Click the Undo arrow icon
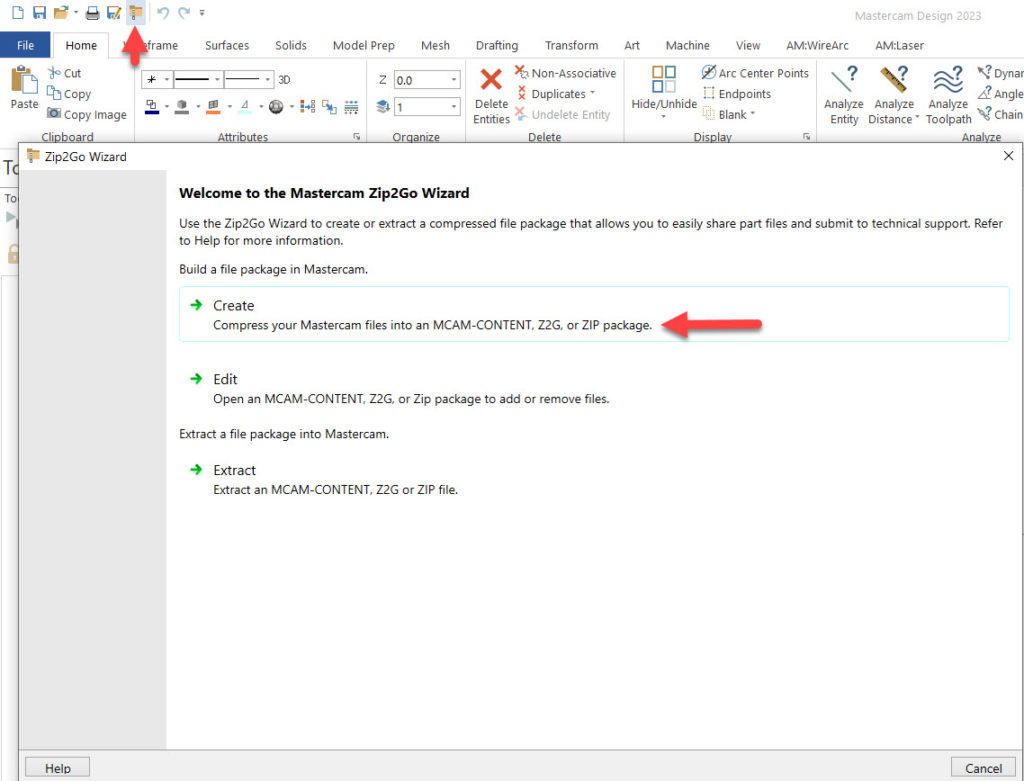1024x781 pixels. 163,12
